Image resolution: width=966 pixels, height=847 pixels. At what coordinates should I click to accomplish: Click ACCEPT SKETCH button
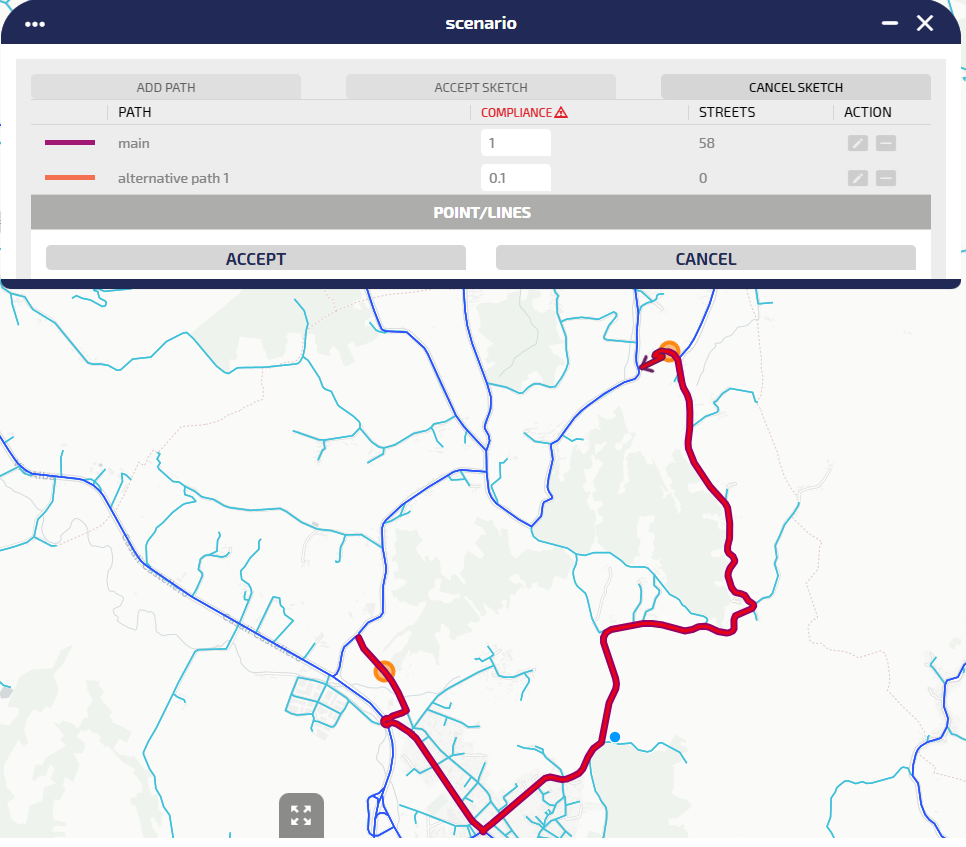pos(480,87)
